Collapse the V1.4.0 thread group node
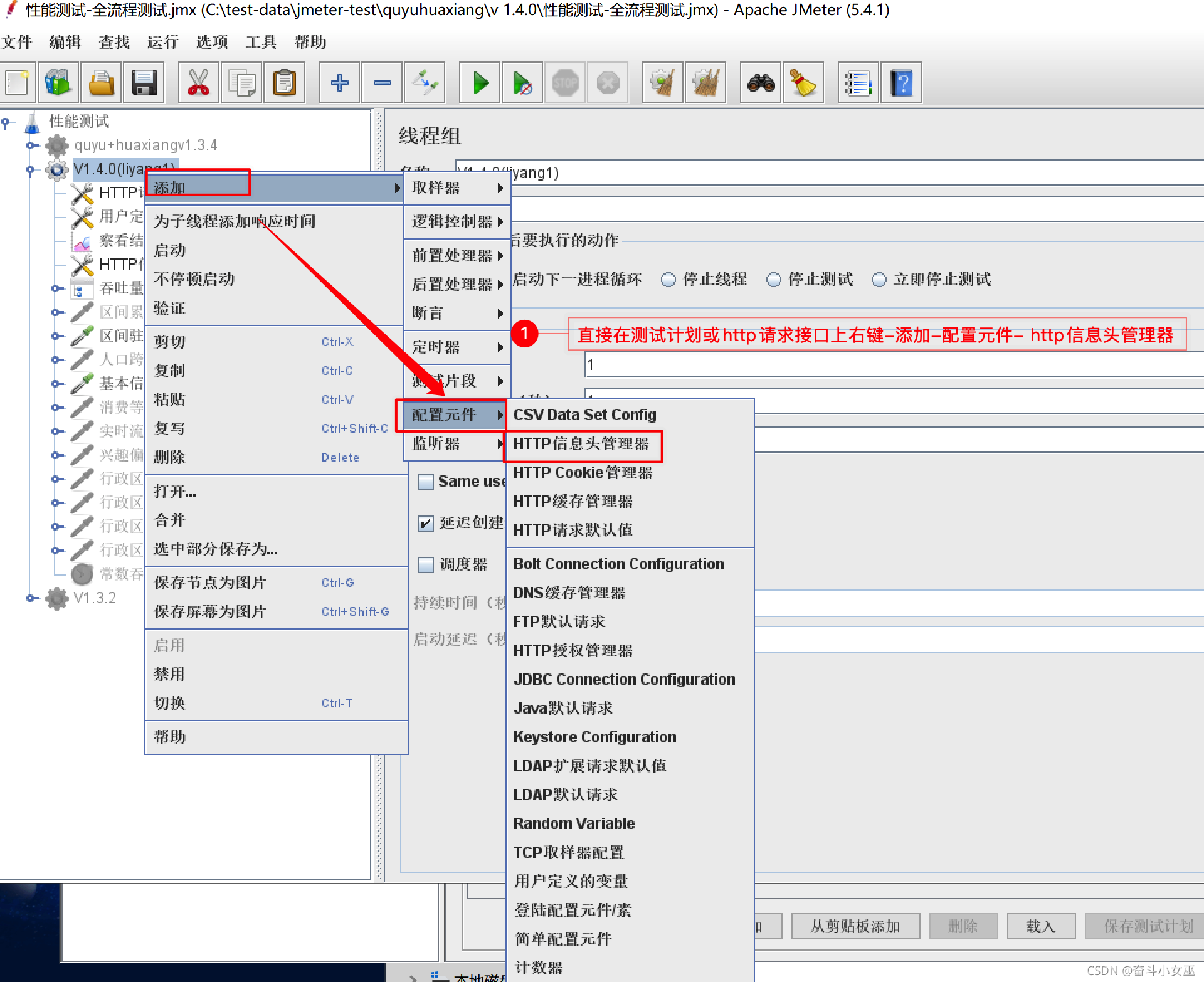 click(x=31, y=170)
